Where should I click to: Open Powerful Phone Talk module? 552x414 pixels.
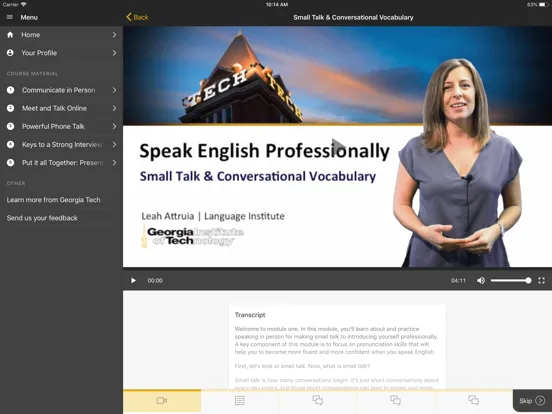coord(61,126)
